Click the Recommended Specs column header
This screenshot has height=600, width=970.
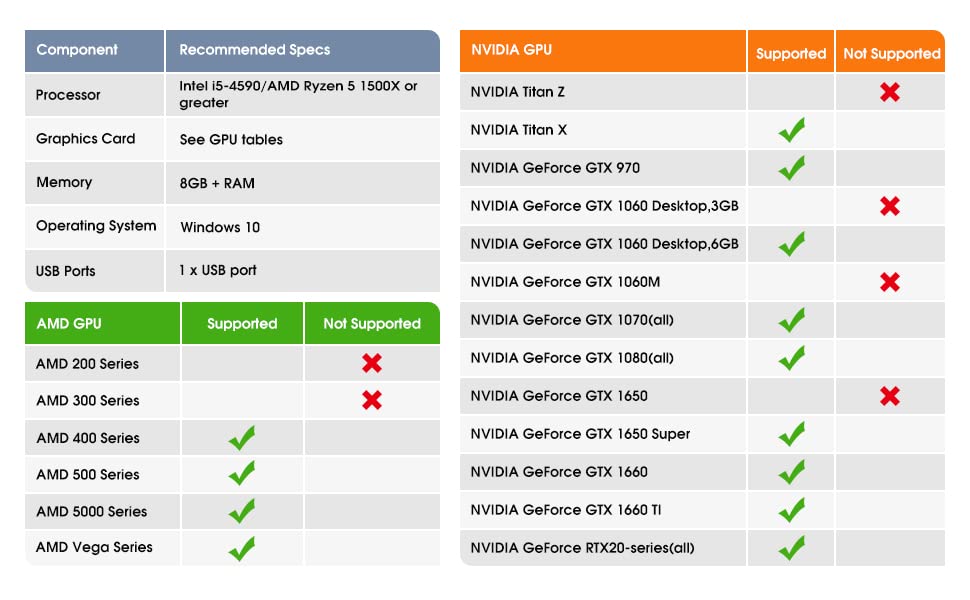254,50
